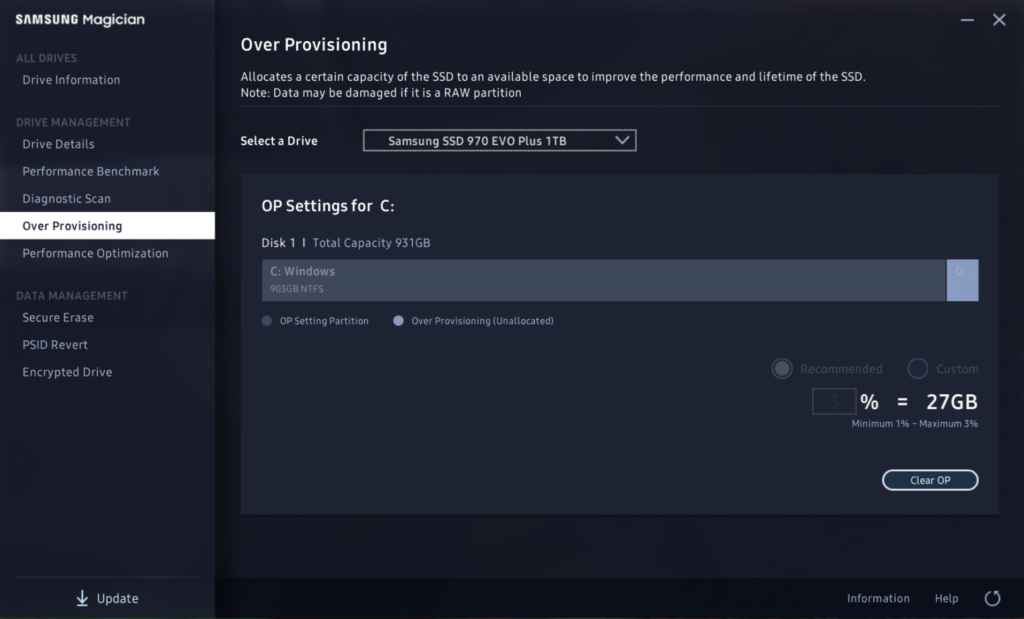Open the Help link
1024x619 pixels.
point(946,598)
